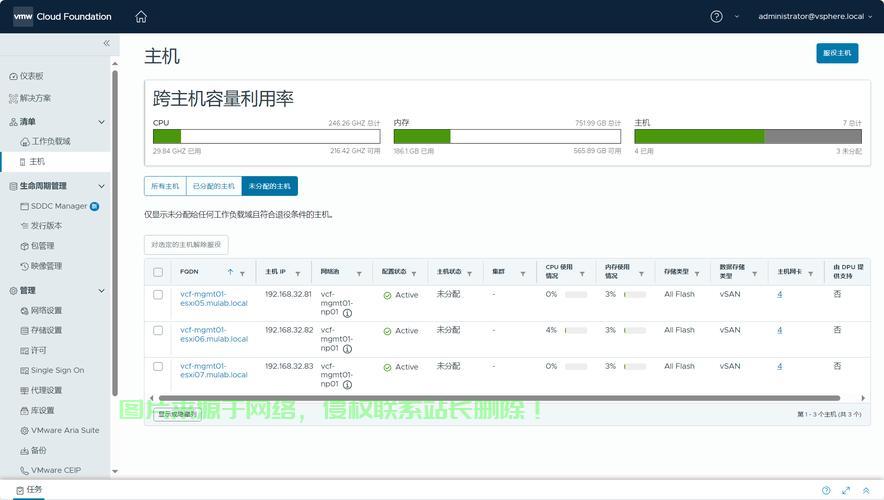Screen dimensions: 884x500
Task: Click the 服役主机 button
Action: click(x=836, y=53)
